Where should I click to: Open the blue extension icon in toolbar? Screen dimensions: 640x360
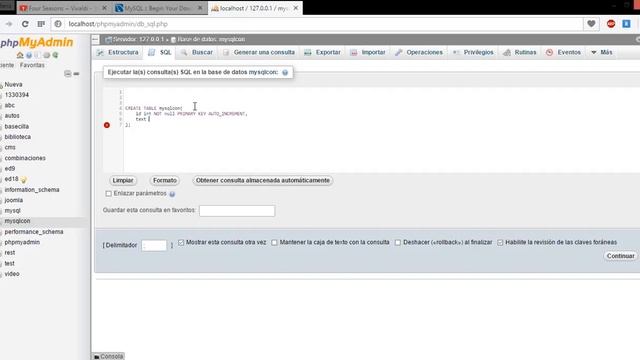point(627,24)
